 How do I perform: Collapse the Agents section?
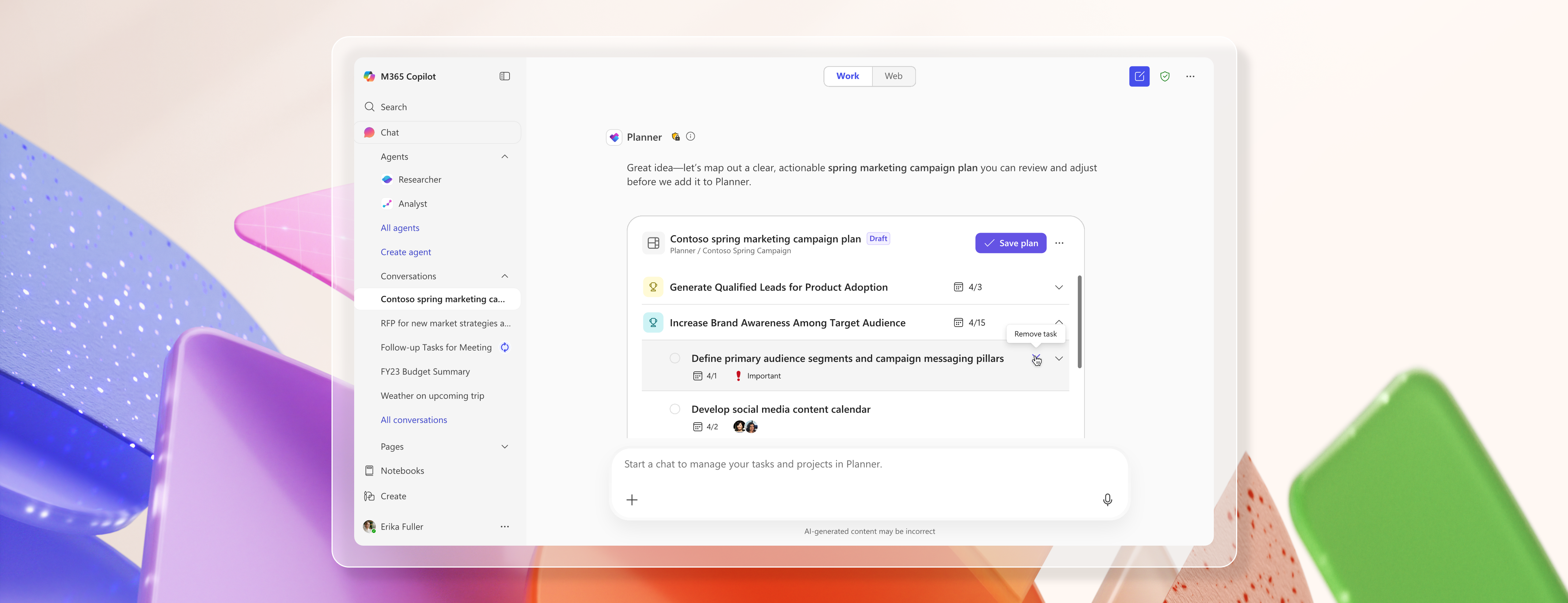click(505, 157)
